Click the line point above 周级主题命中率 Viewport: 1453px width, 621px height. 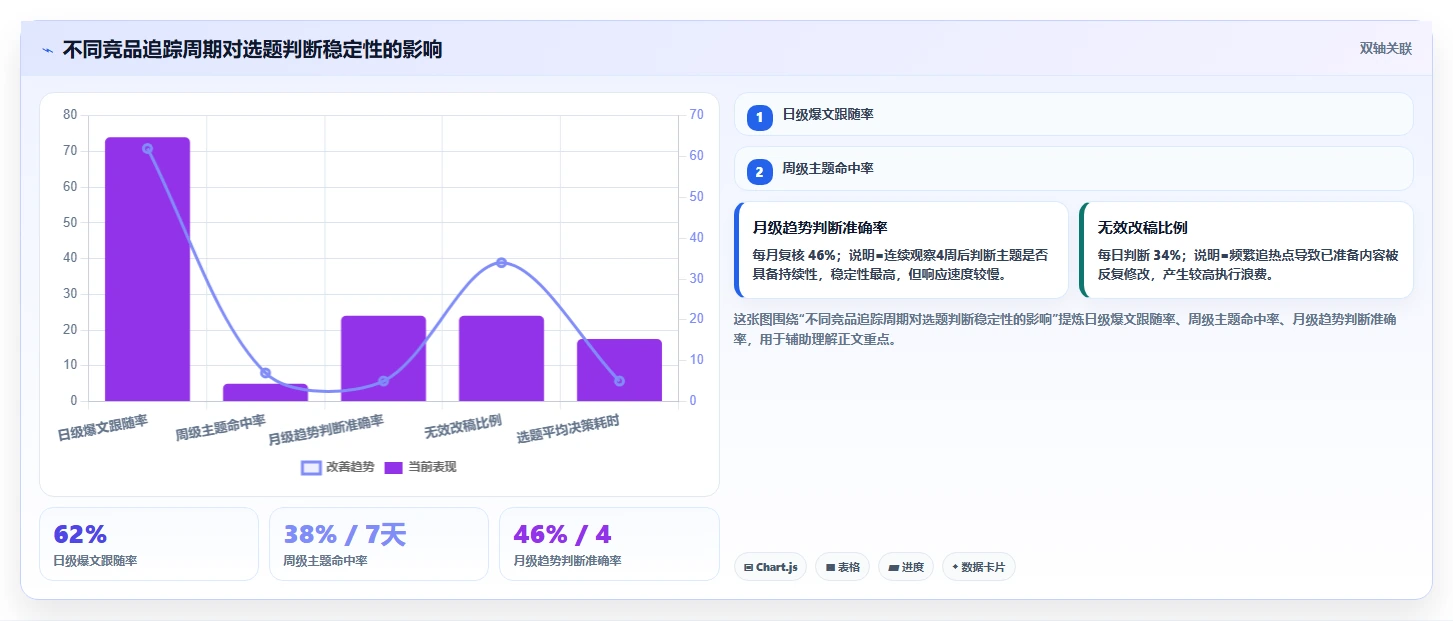pos(265,373)
